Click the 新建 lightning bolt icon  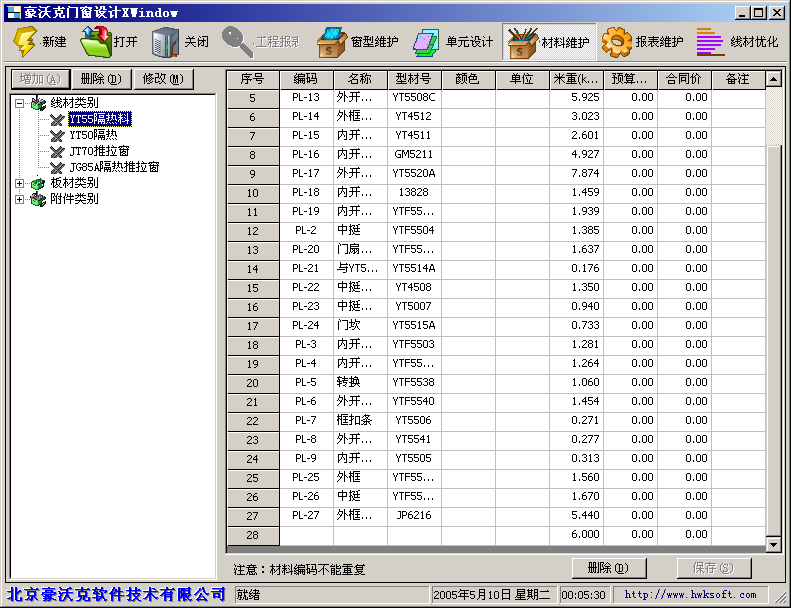pos(24,41)
